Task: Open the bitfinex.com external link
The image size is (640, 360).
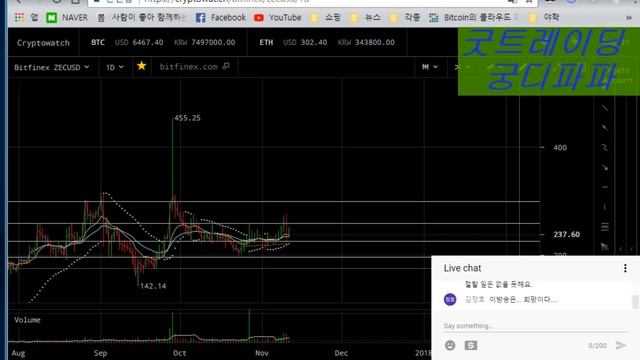Action: 194,67
